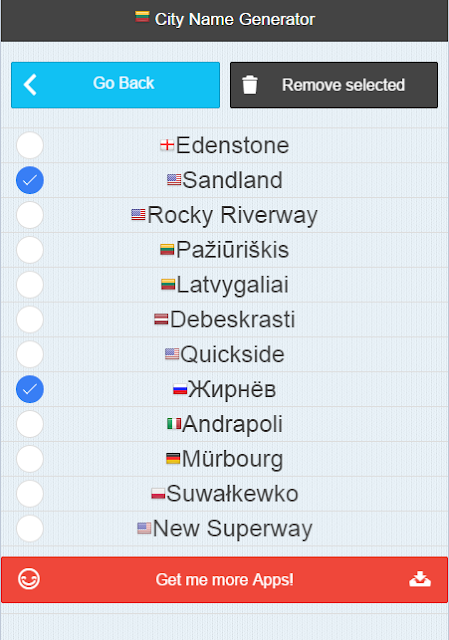The image size is (449, 640).
Task: Tick the Rocky Riverway checkbox
Action: pyautogui.click(x=30, y=215)
